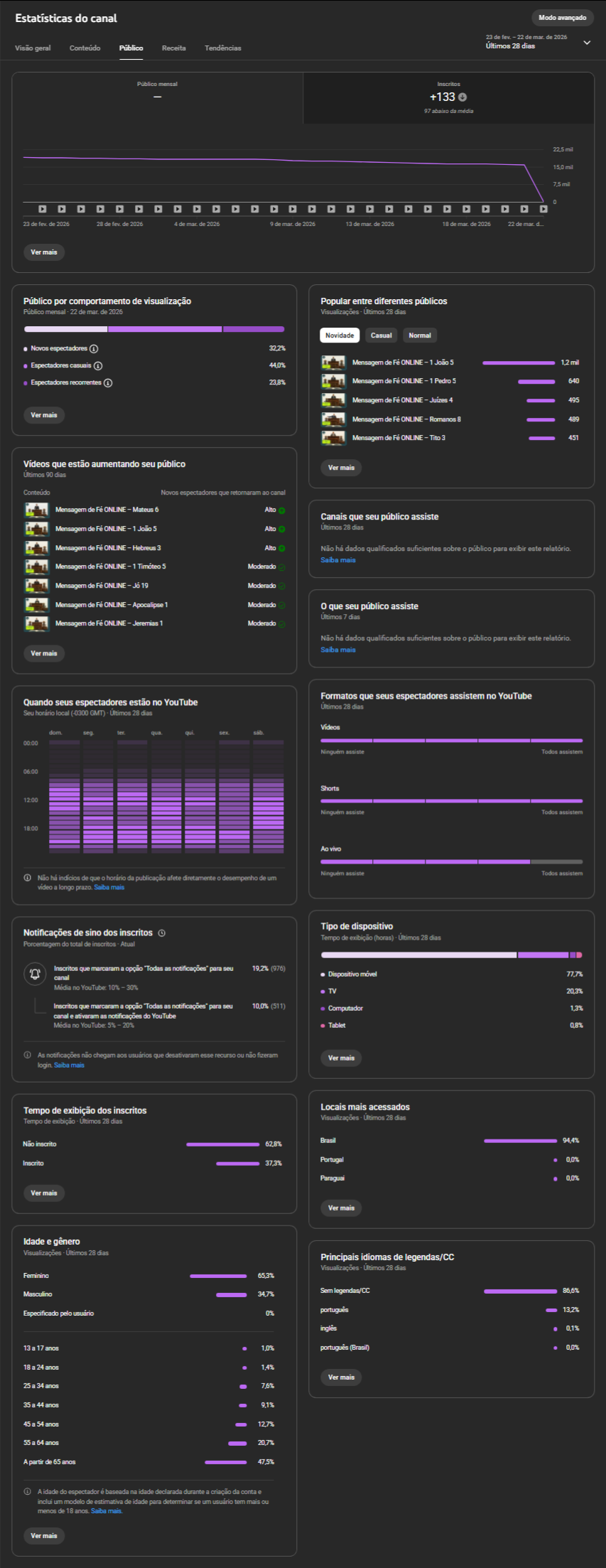
Task: Select the Normal filter chip
Action: 420,335
